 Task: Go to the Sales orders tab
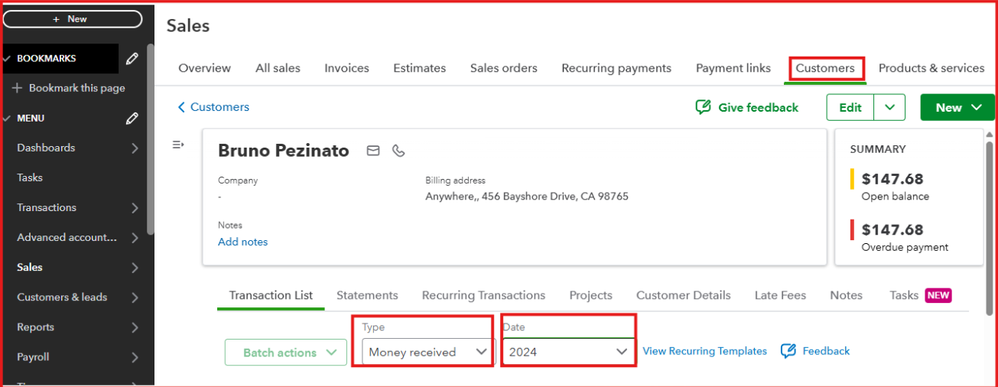click(503, 68)
